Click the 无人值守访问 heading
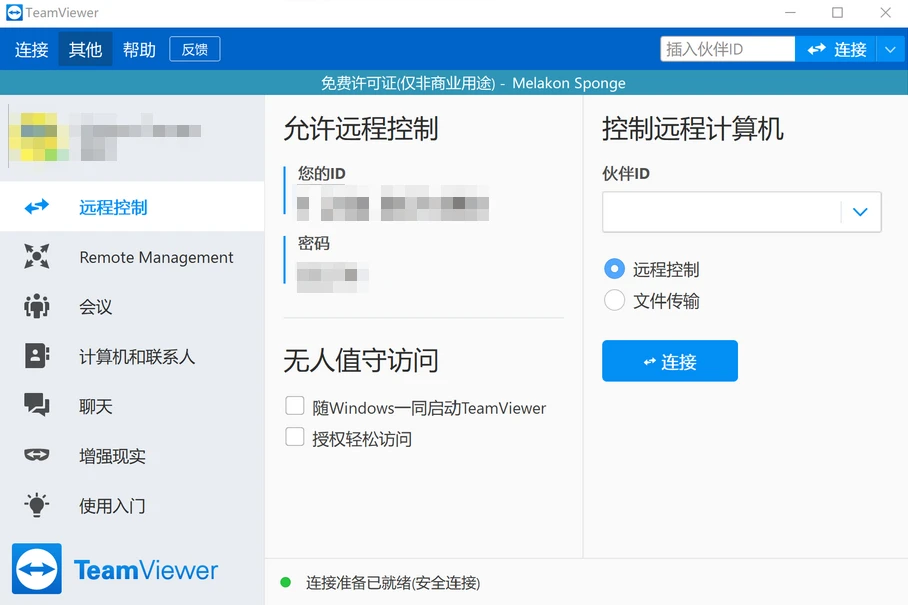The width and height of the screenshot is (908, 605). [x=360, y=361]
